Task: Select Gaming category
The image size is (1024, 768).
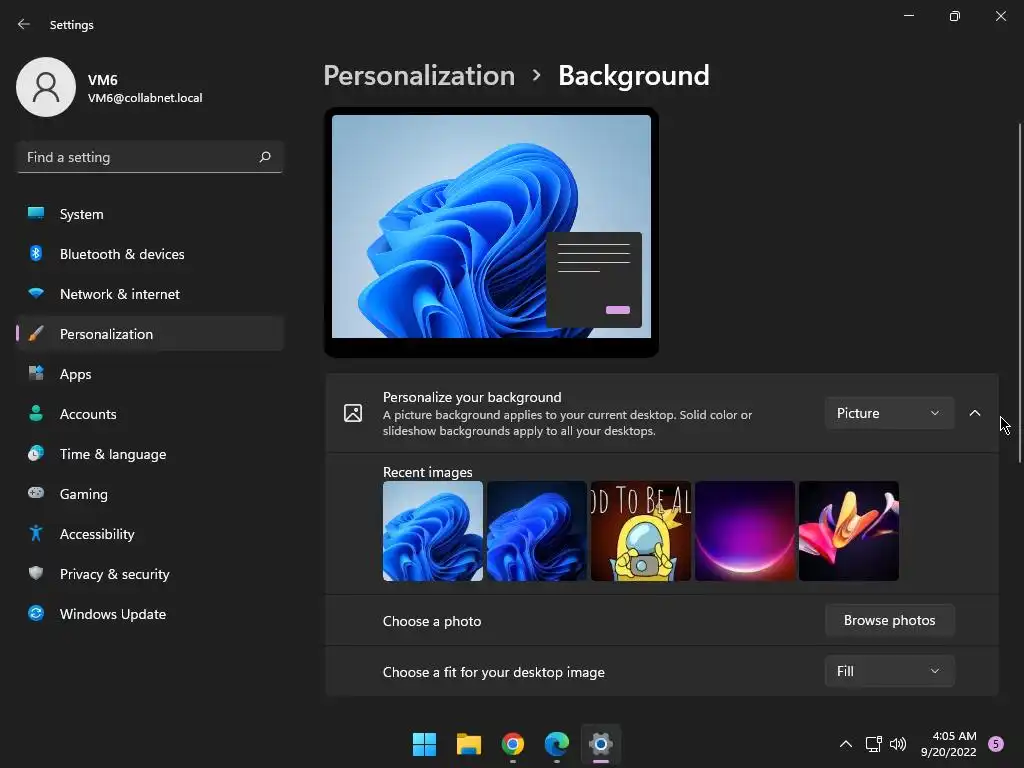Action: (x=150, y=493)
